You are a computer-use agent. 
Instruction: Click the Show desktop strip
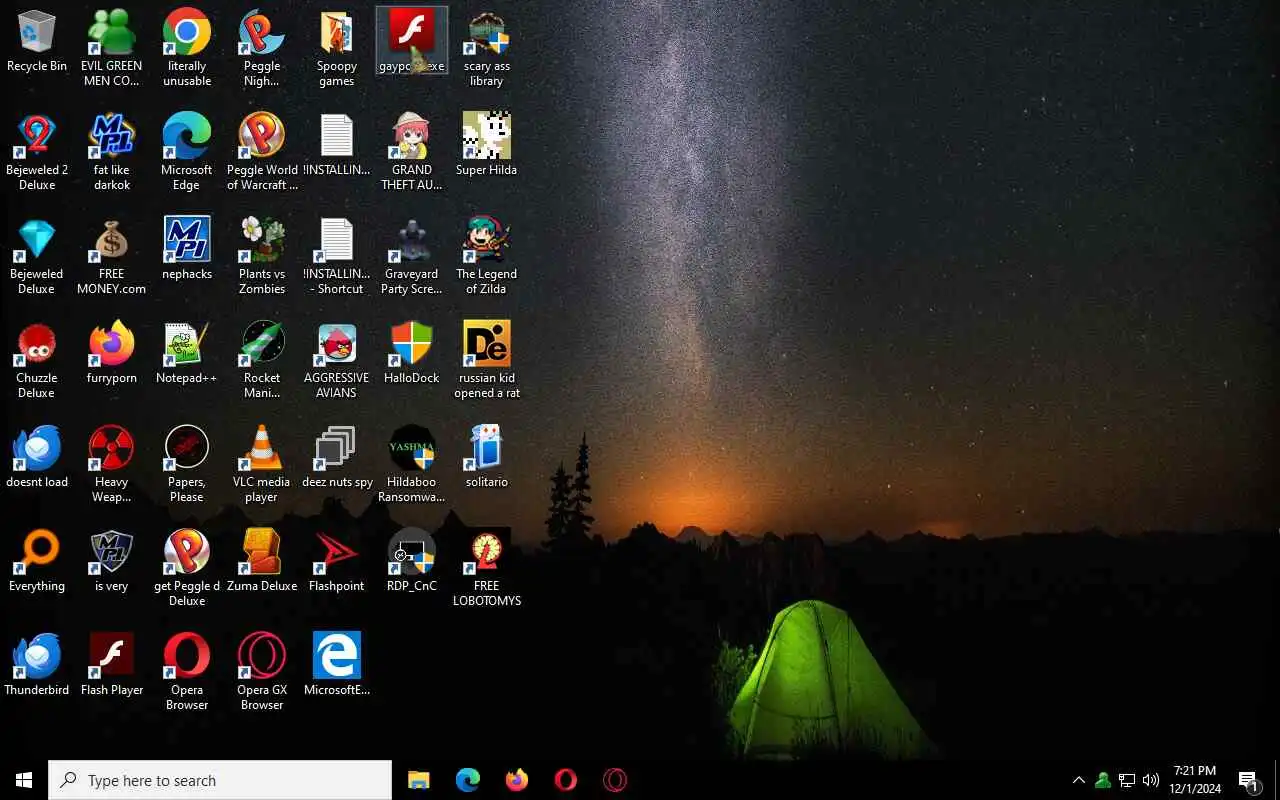[1277, 780]
